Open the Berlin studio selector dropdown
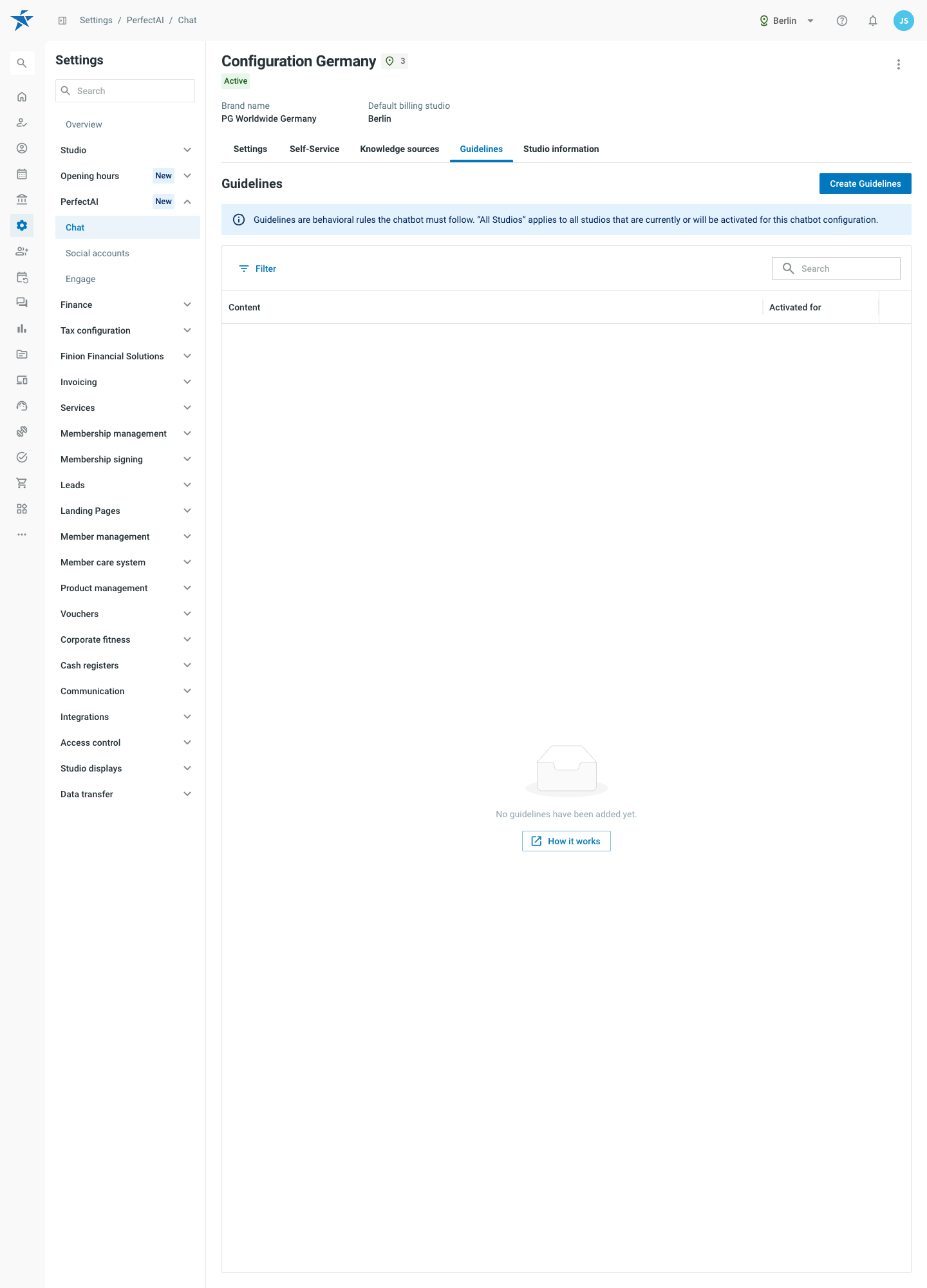 coord(787,21)
